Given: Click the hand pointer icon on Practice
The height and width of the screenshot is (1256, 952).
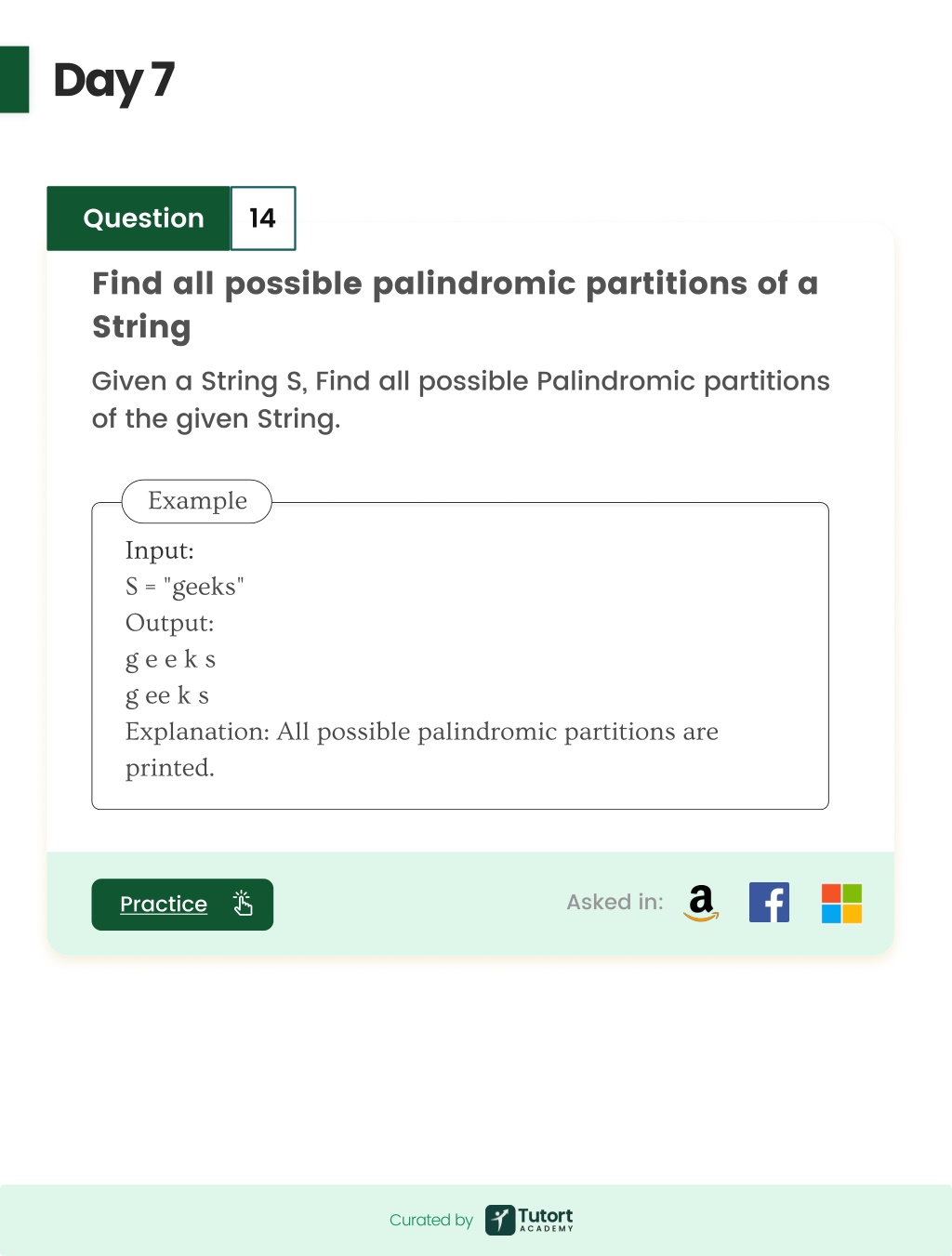Looking at the screenshot, I should coord(243,904).
